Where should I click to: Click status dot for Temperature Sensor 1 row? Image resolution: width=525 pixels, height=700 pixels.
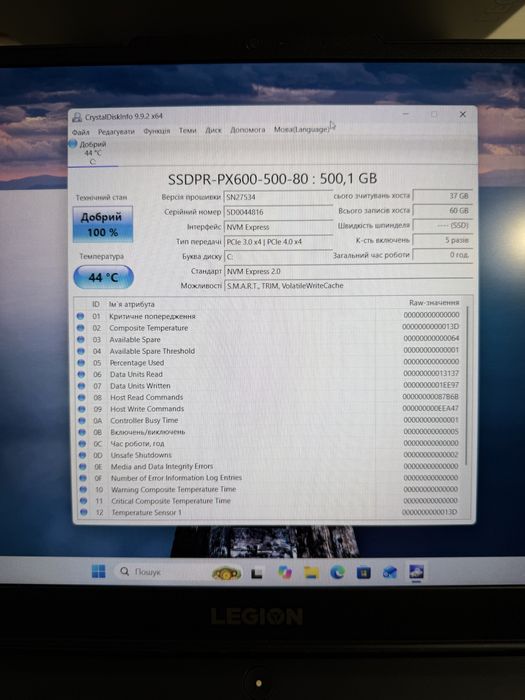tap(83, 512)
